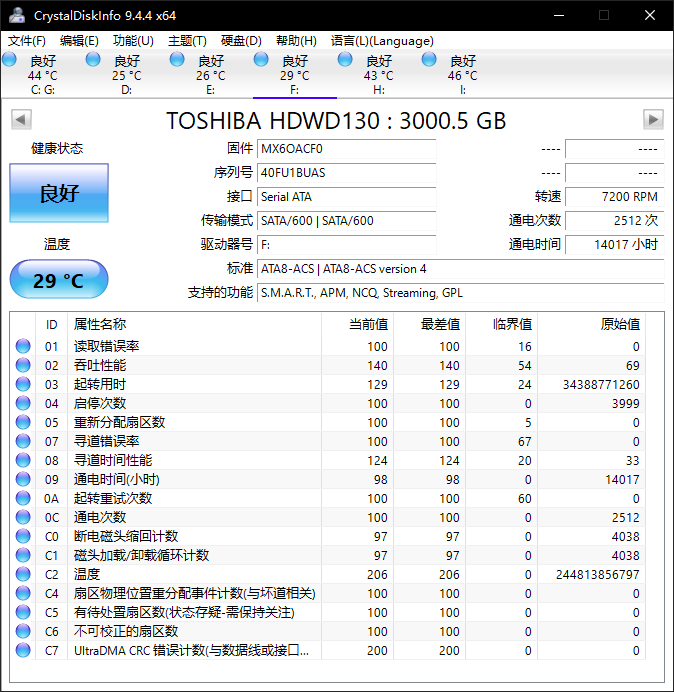This screenshot has width=674, height=692.
Task: Click status orb of attribute 02 吞吐性能
Action: pos(23,365)
